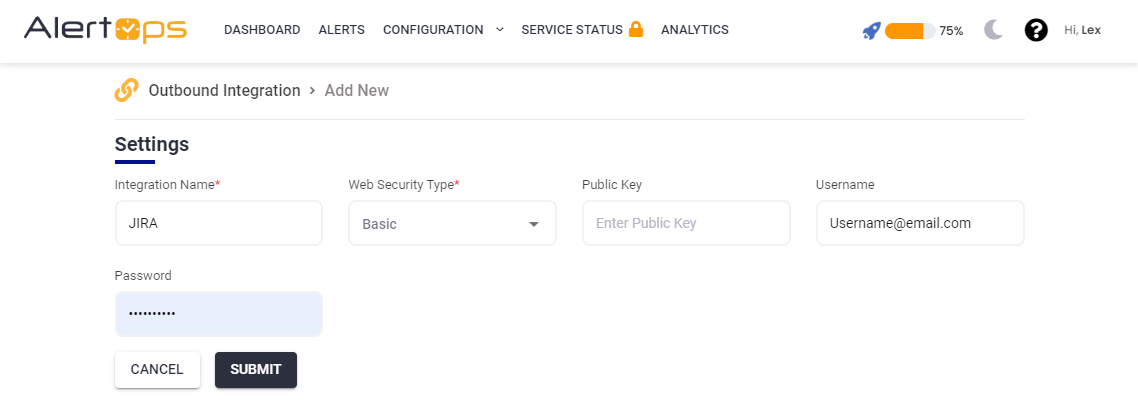Go to the Dashboard menu
Viewport: 1138px width, 416px height.
pos(262,30)
